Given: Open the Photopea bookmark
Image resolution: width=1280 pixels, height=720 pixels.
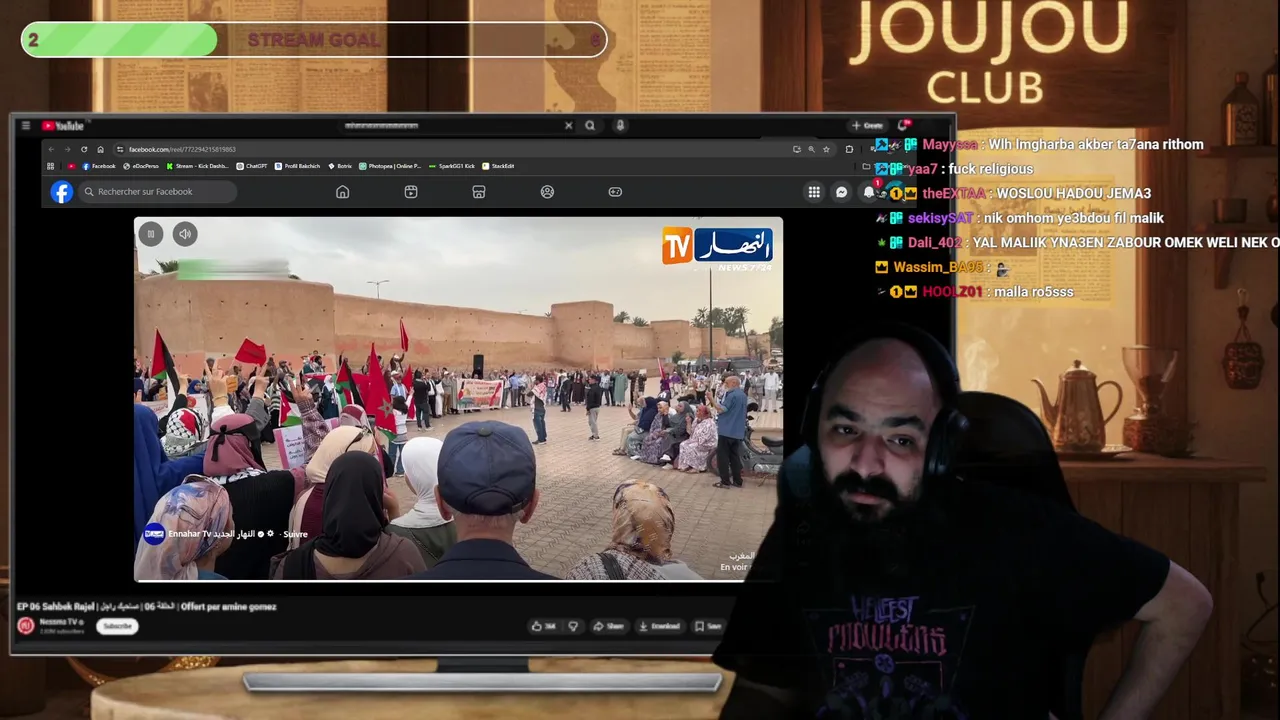Looking at the screenshot, I should (x=390, y=166).
